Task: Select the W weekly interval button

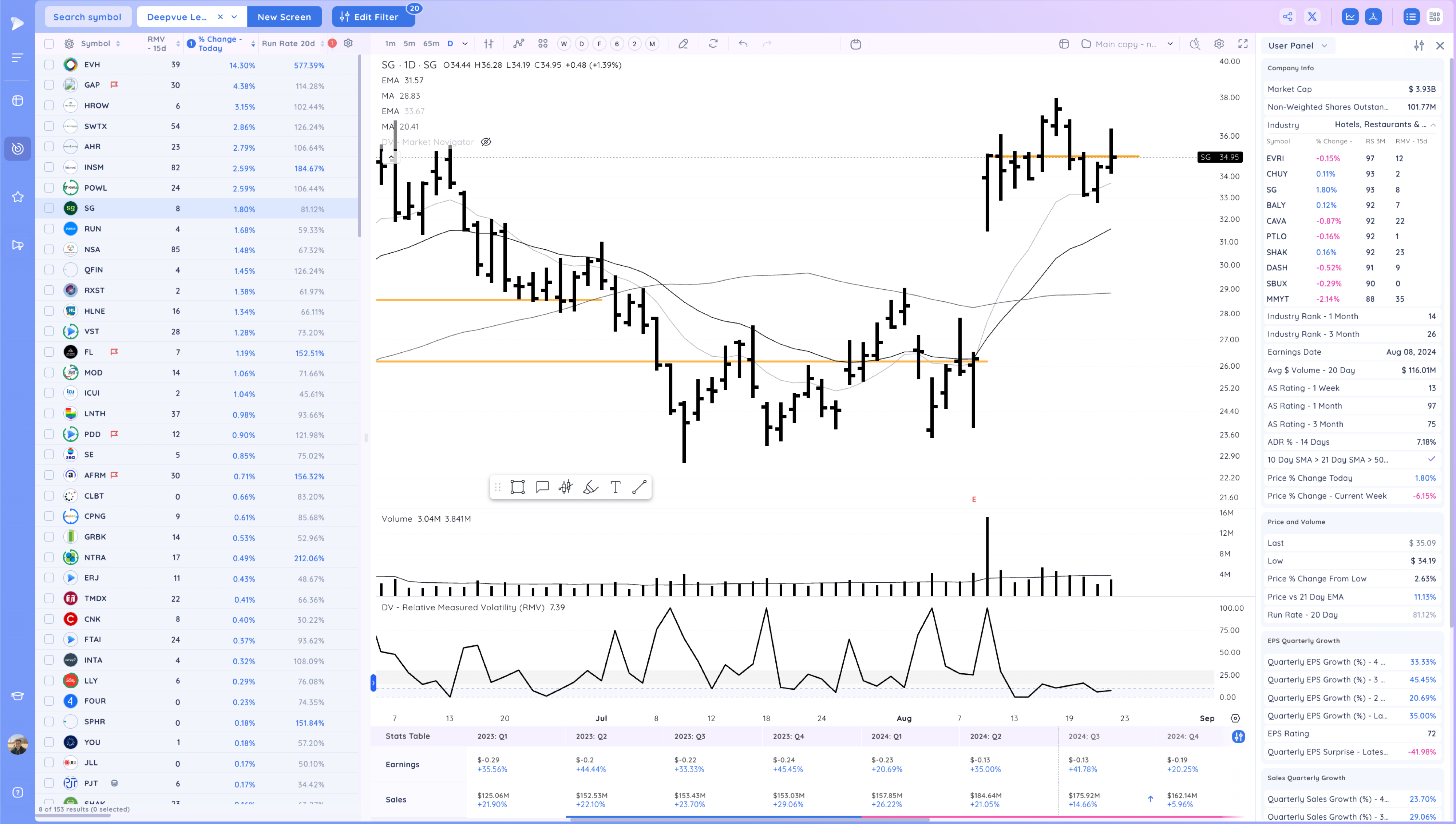Action: tap(563, 44)
